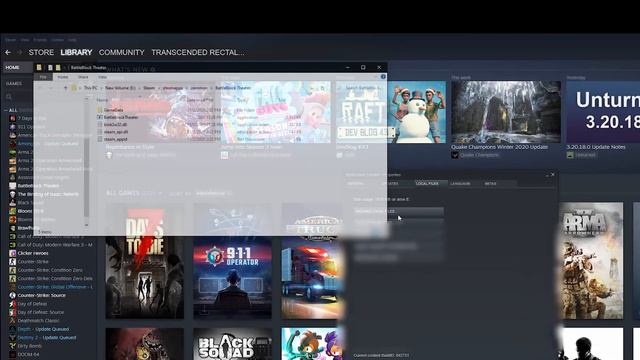Click the library search magnifier icon
The height and width of the screenshot is (360, 640).
(x=9, y=97)
